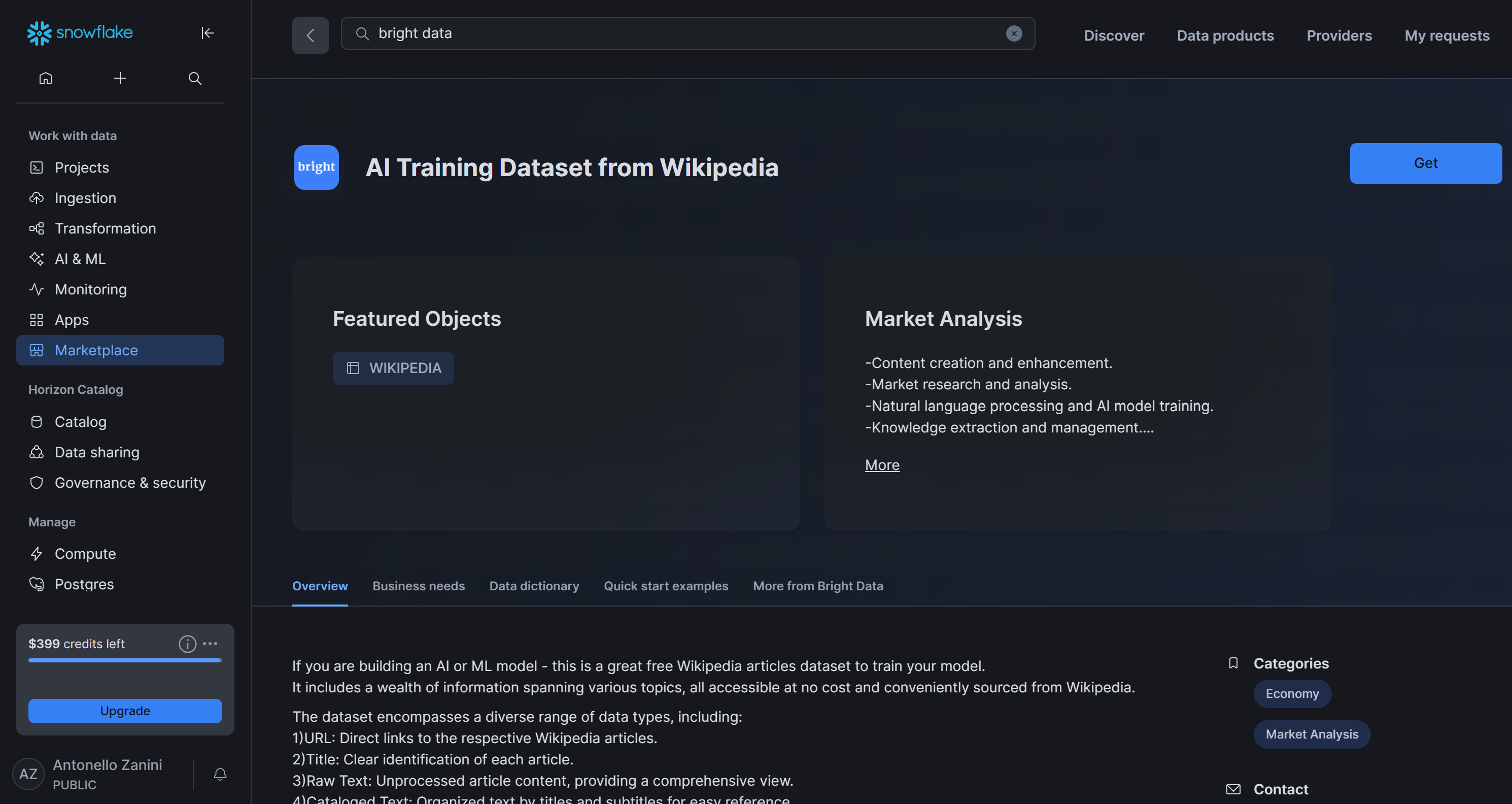1512x804 pixels.
Task: Select Marketplace in the sidebar
Action: click(x=120, y=351)
